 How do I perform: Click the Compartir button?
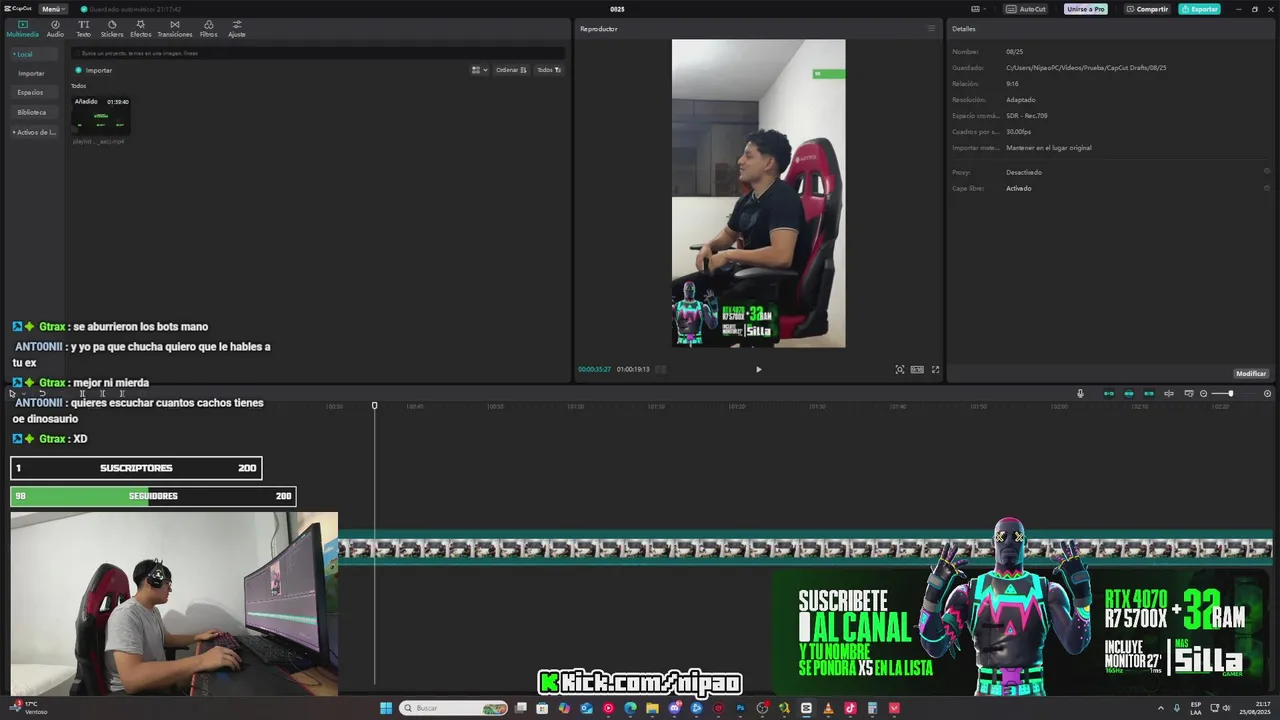coord(1147,9)
